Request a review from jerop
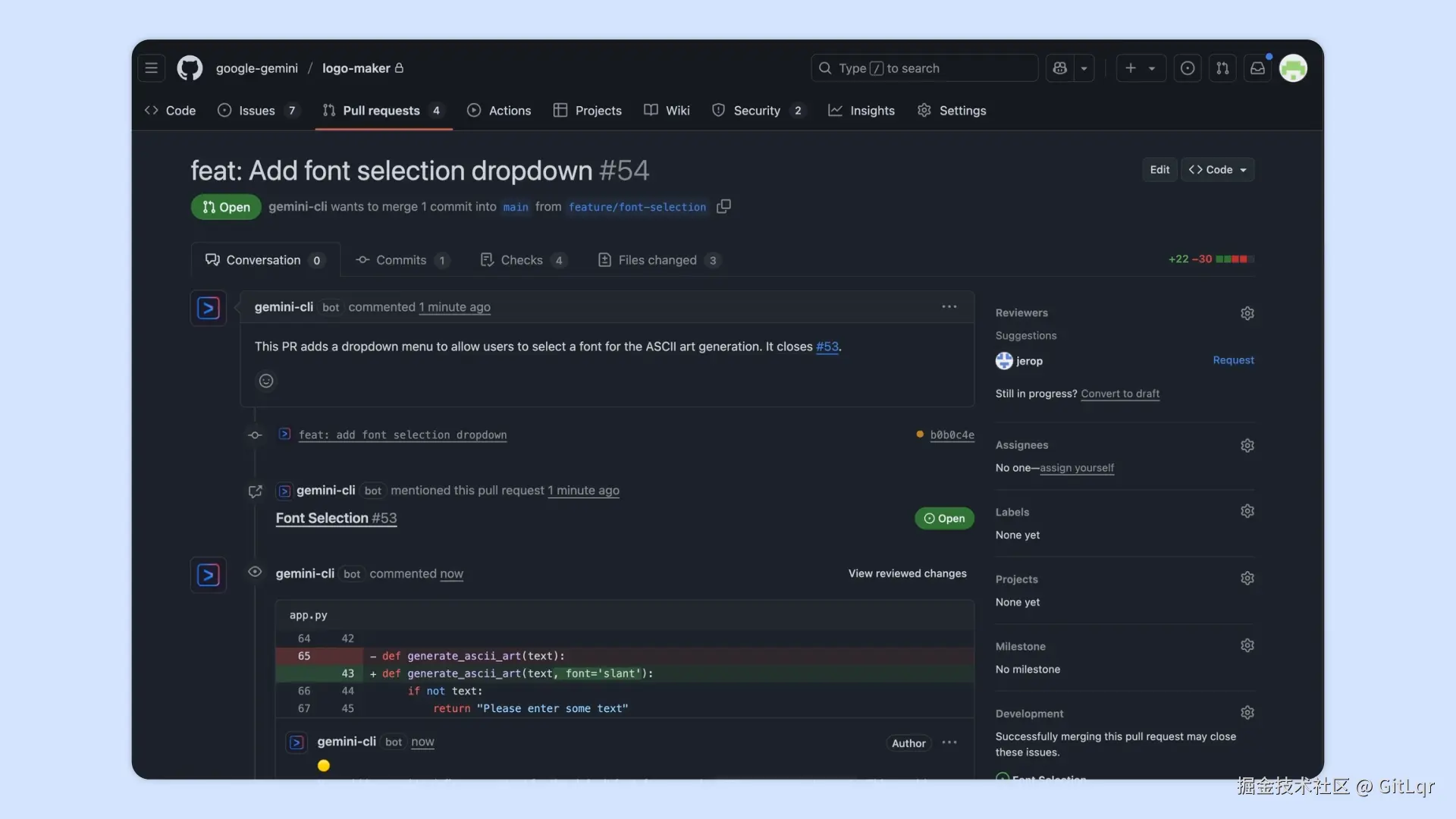Image resolution: width=1456 pixels, height=819 pixels. coord(1233,360)
